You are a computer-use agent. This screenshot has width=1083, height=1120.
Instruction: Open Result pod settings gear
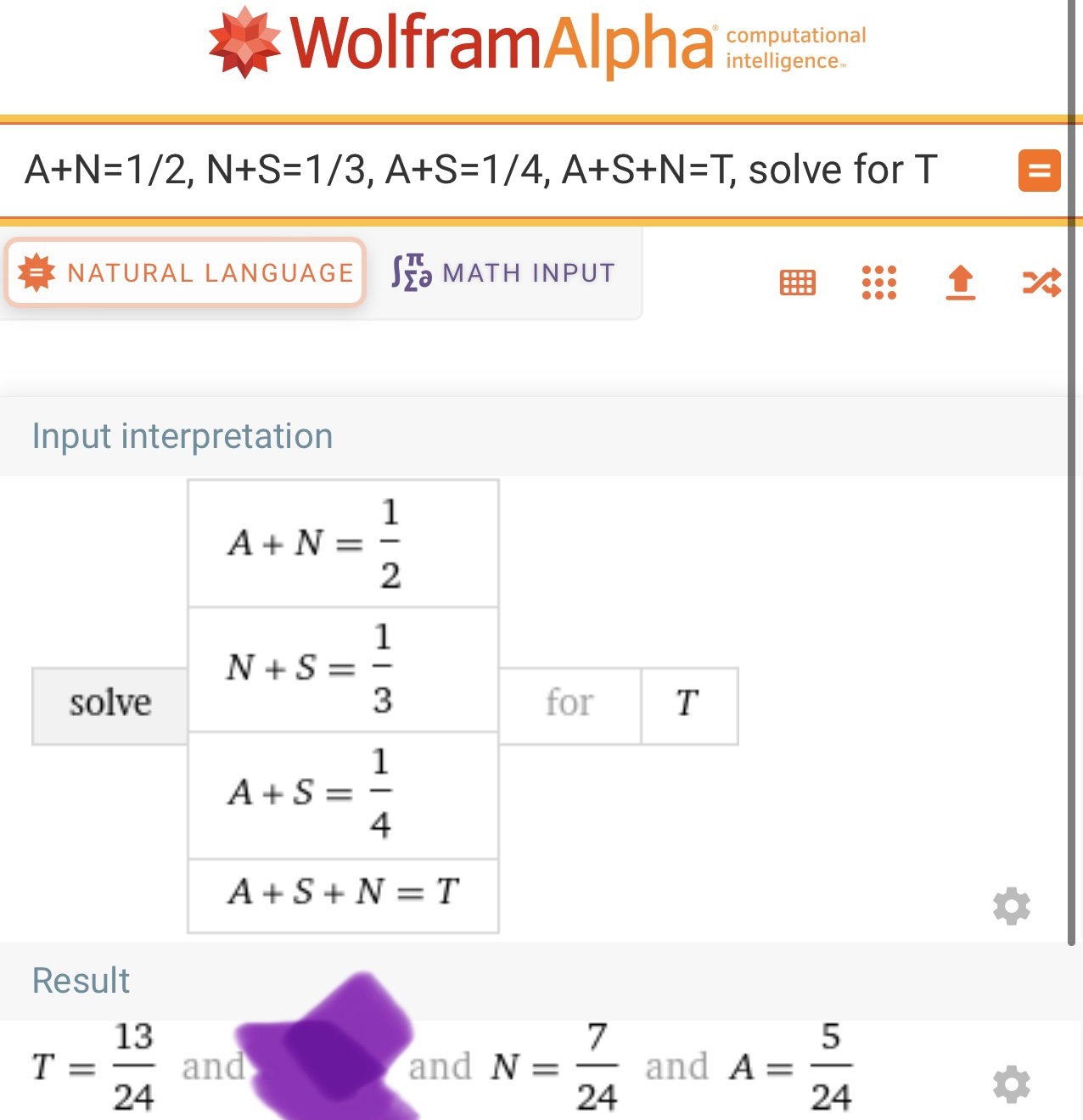click(x=1012, y=1084)
